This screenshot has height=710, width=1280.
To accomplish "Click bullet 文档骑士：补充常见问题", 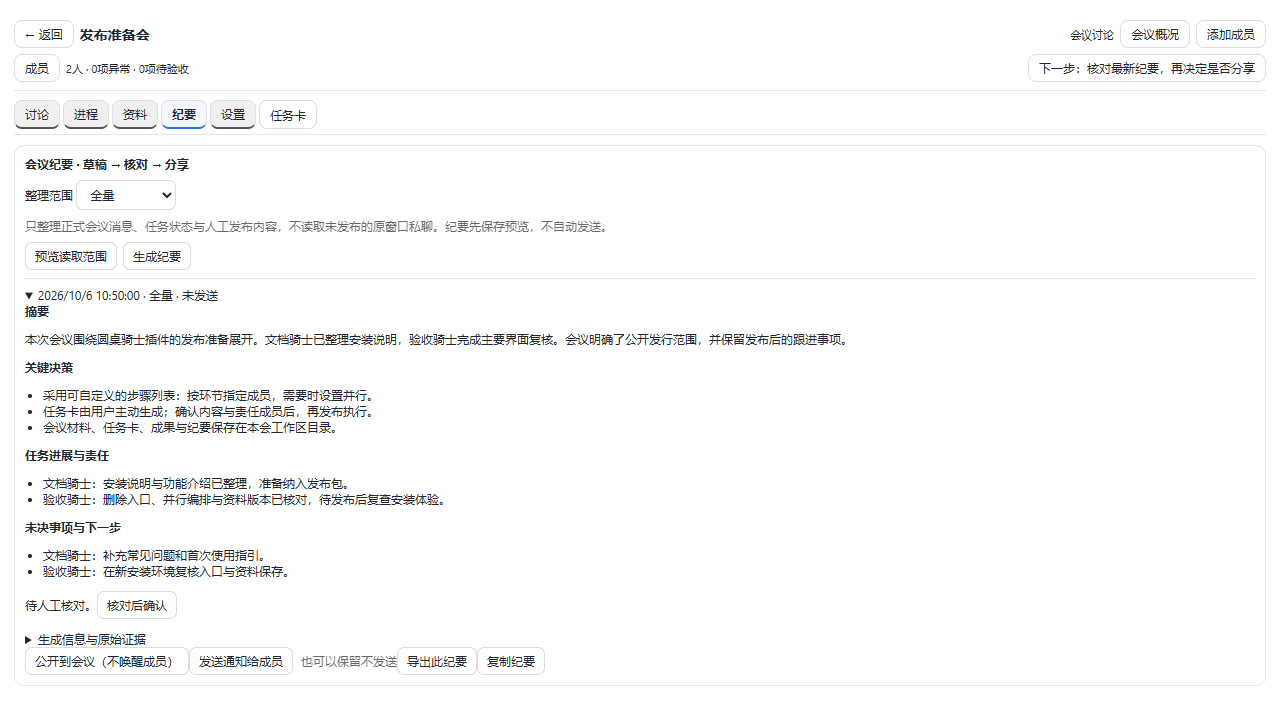I will point(154,556).
